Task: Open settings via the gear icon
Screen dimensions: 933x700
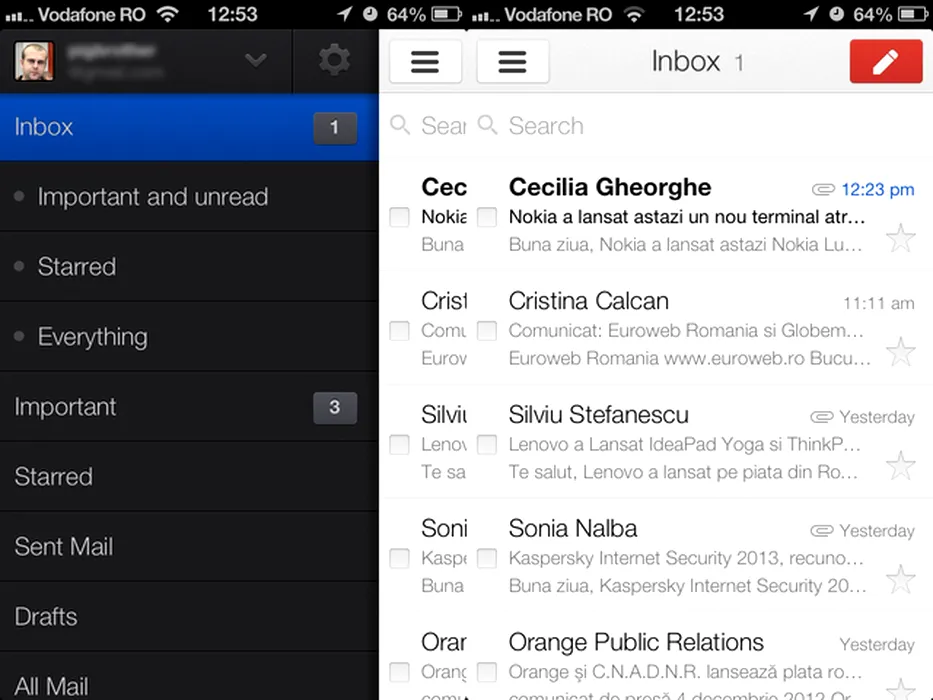Action: pos(334,61)
